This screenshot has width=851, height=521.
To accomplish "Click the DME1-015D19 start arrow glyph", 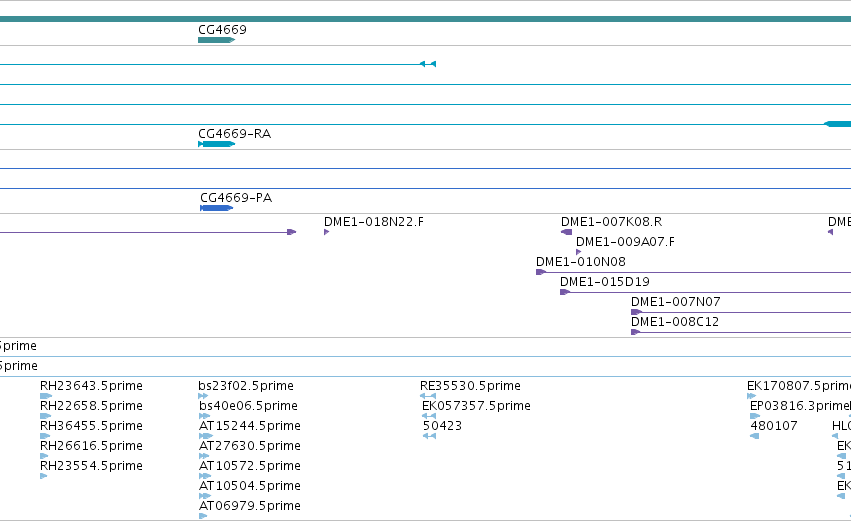I will click(565, 292).
